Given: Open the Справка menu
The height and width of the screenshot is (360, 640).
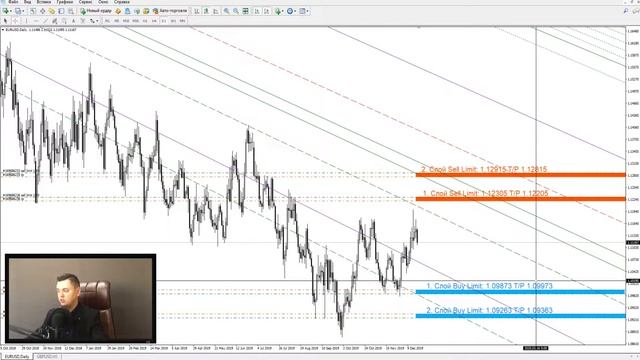Looking at the screenshot, I should tap(122, 2).
